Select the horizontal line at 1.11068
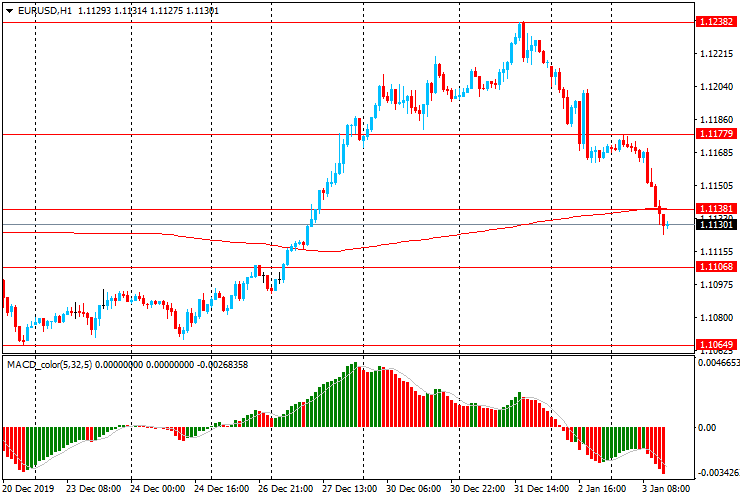This screenshot has width=740, height=500. pyautogui.click(x=349, y=267)
